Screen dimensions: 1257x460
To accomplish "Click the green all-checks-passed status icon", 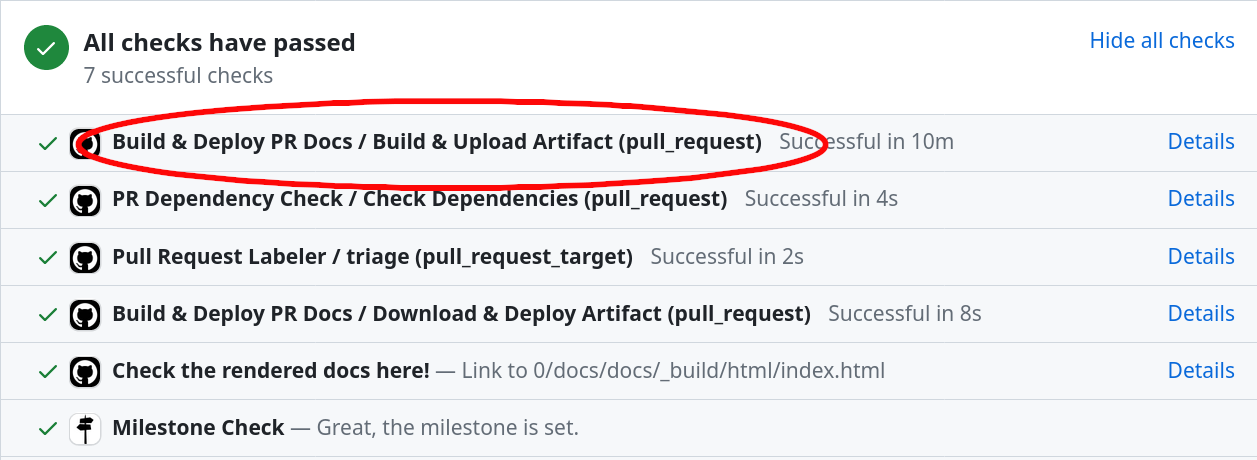I will click(x=46, y=49).
